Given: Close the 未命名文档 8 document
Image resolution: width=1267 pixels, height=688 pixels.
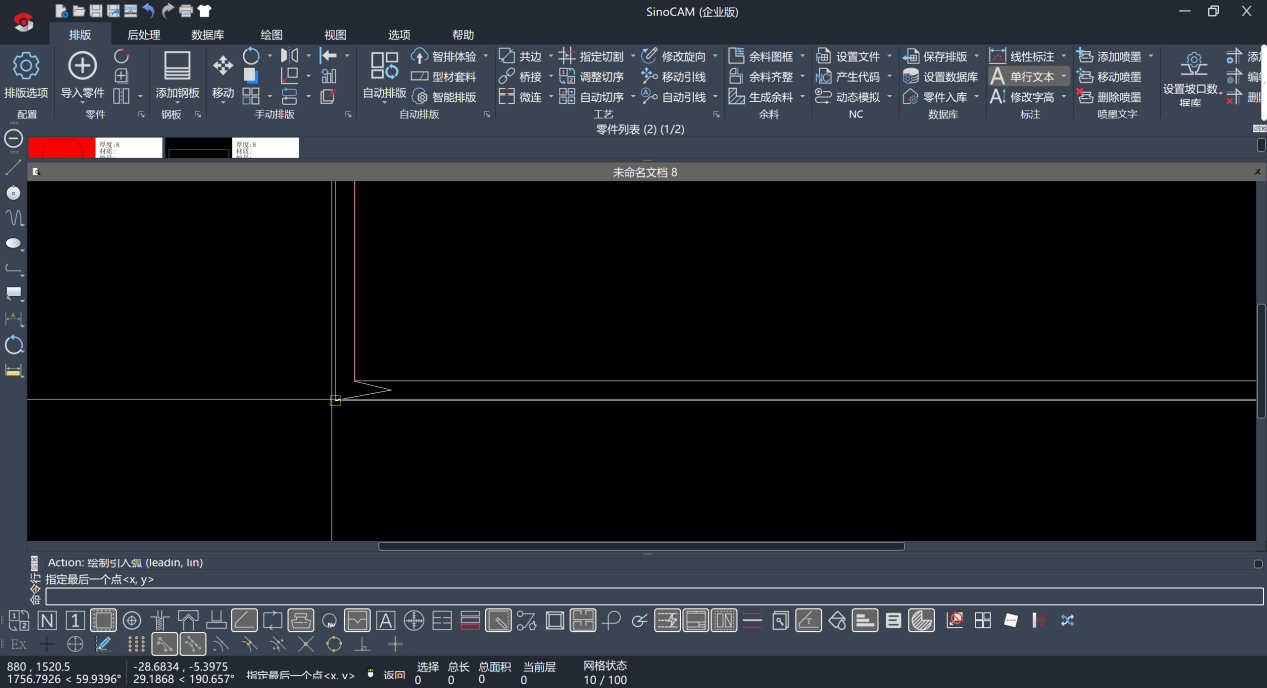Looking at the screenshot, I should coord(1257,172).
